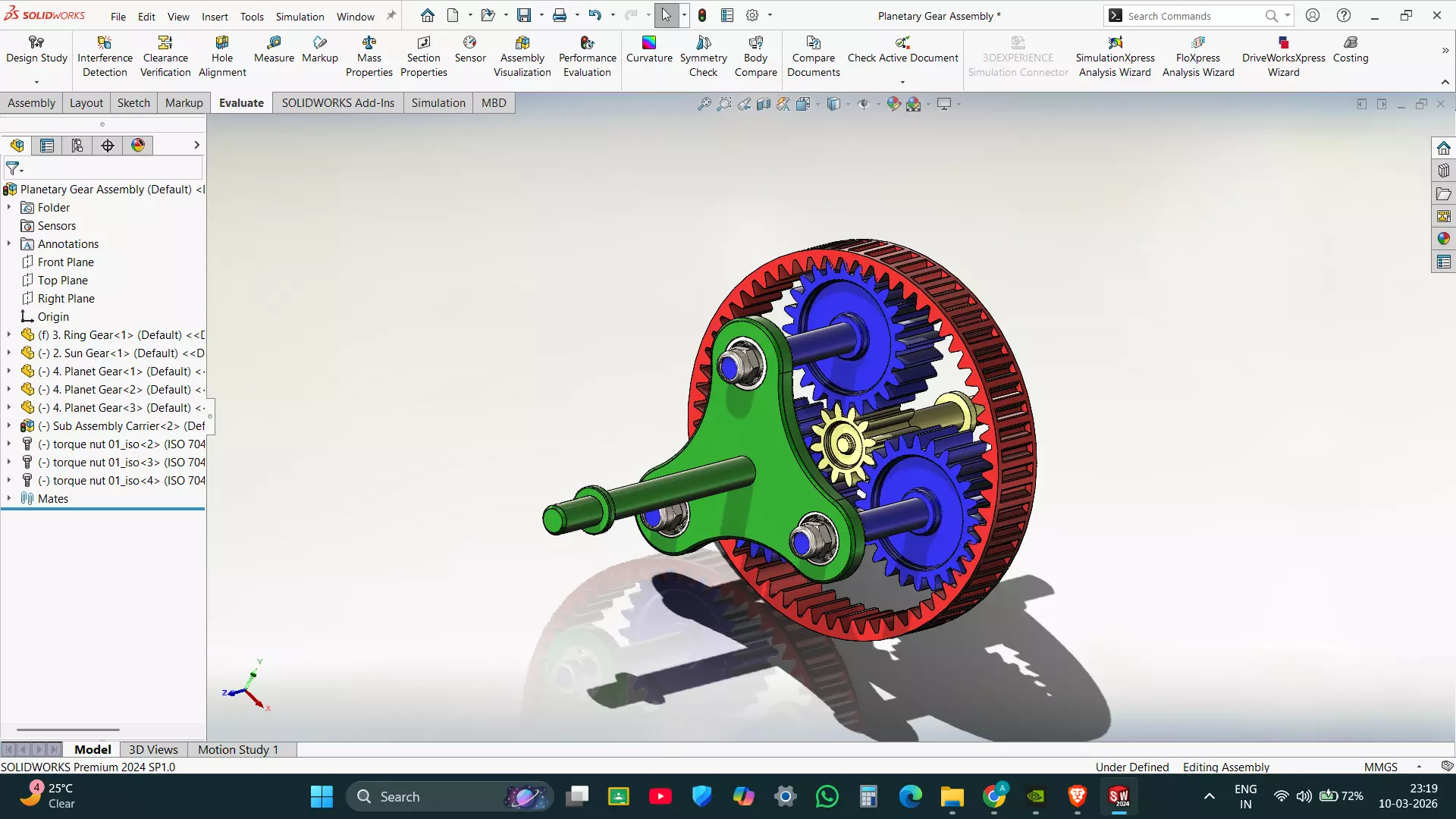Screen dimensions: 1456x819
Task: Open the Simulation menu
Action: (300, 17)
